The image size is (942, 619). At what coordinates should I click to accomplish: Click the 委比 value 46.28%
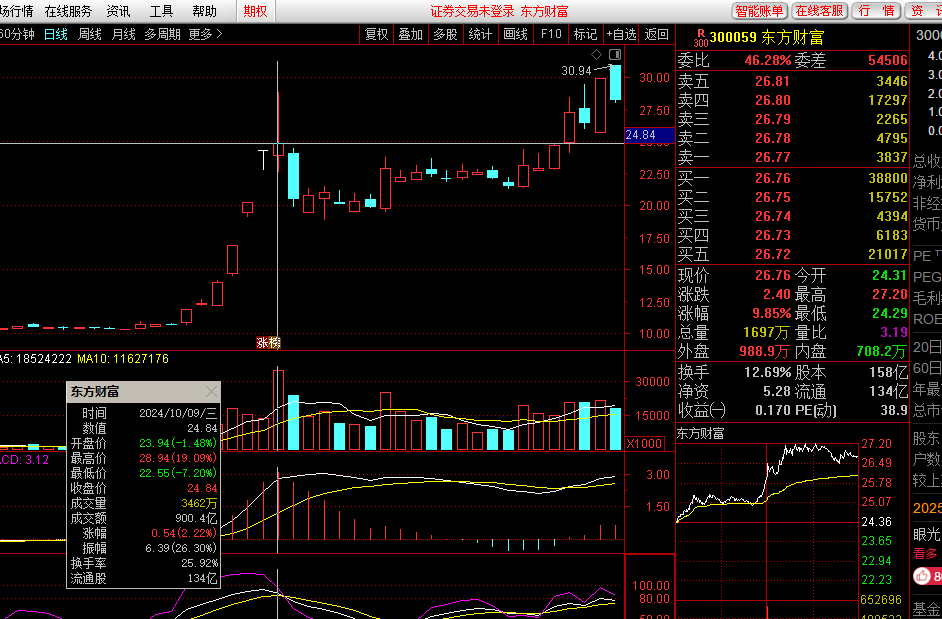pos(768,61)
